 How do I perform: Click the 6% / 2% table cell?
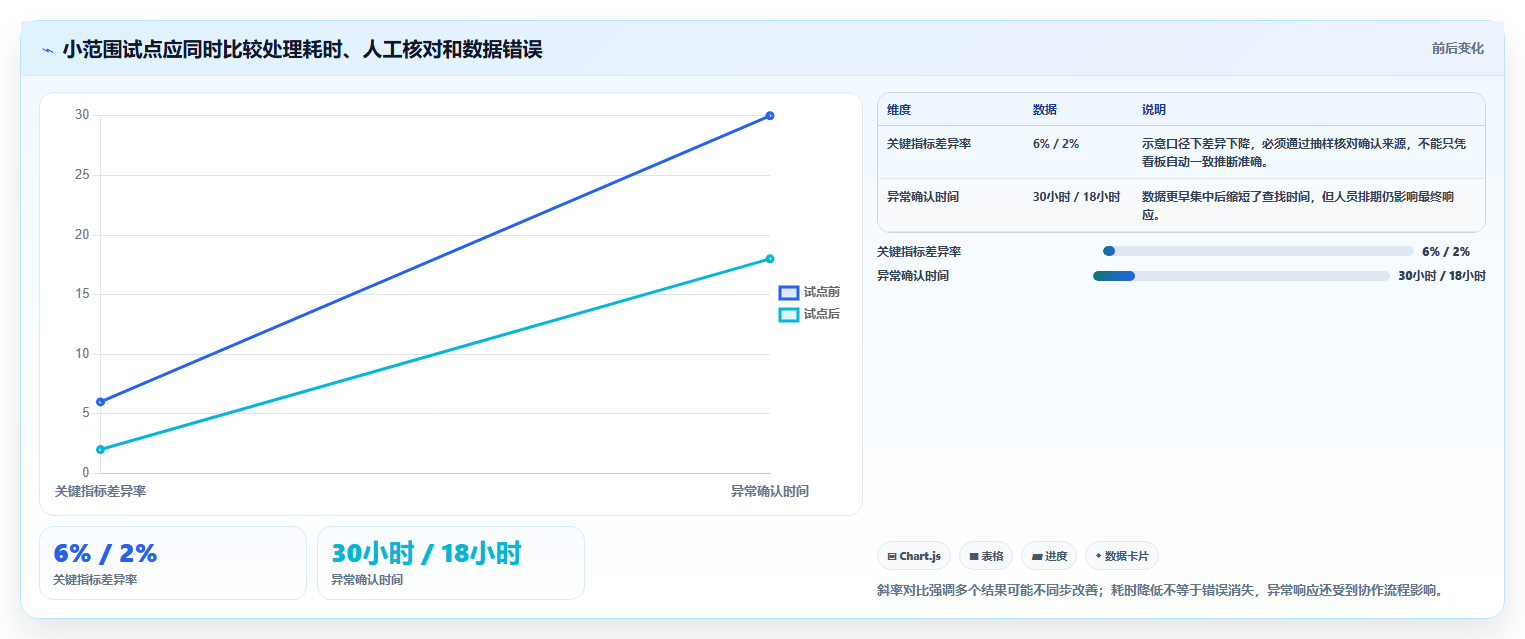click(x=1056, y=144)
